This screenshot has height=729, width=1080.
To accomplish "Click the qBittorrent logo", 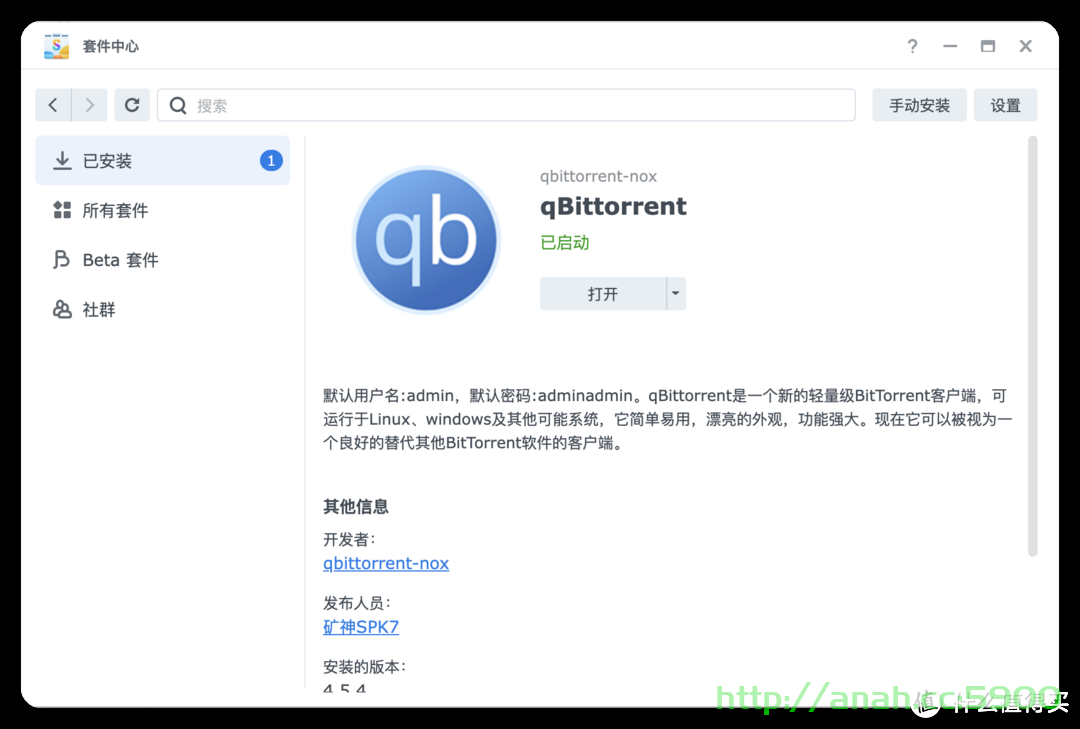I will point(426,240).
